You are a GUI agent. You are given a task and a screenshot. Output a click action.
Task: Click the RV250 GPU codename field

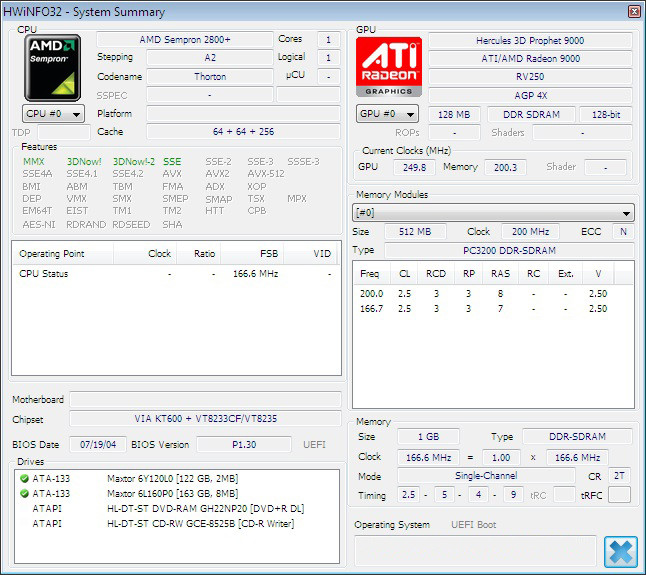pos(530,77)
